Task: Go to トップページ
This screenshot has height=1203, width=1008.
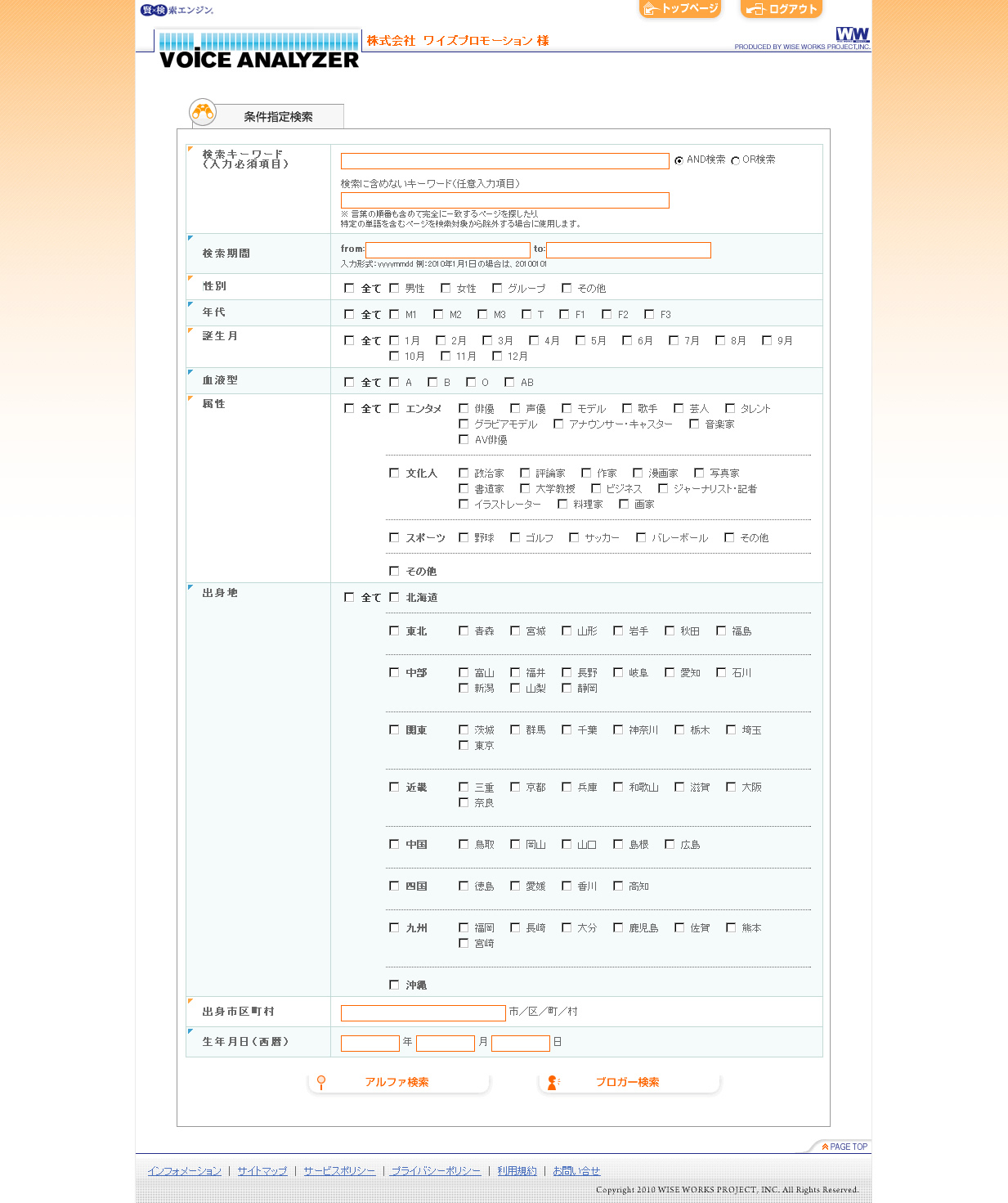Action: (680, 9)
